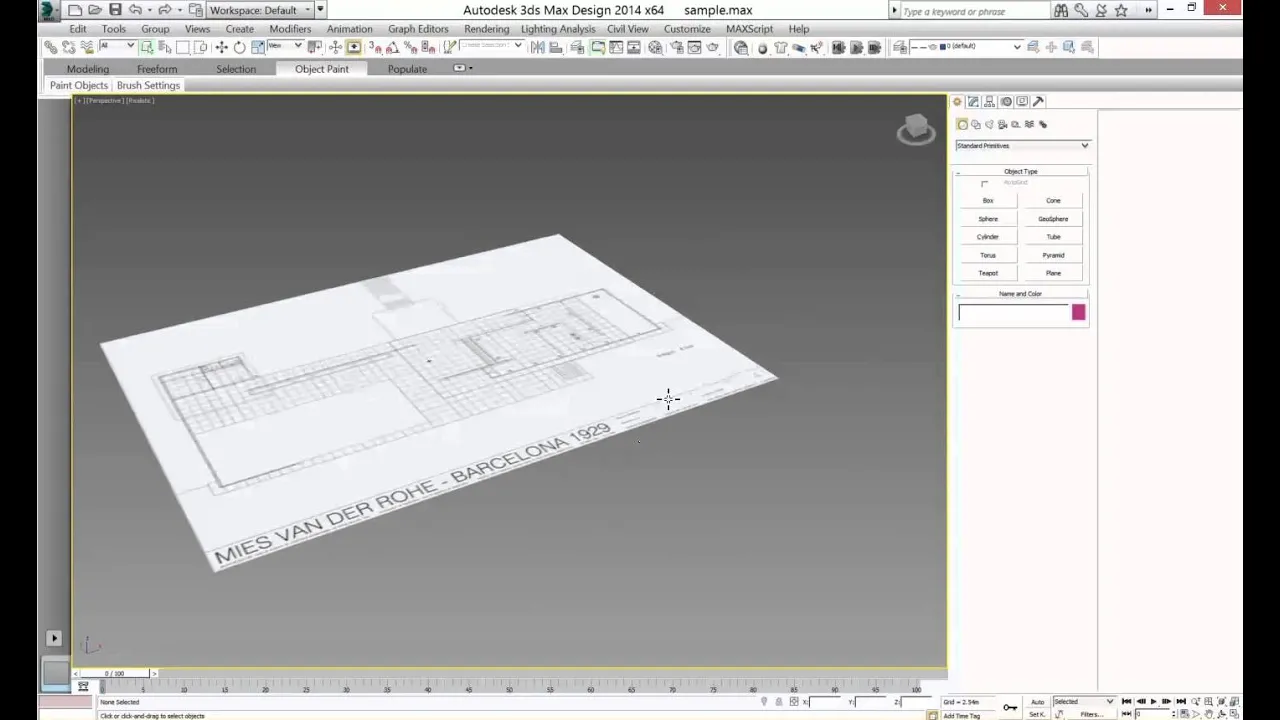
Task: Click the Align tool icon
Action: [557, 47]
